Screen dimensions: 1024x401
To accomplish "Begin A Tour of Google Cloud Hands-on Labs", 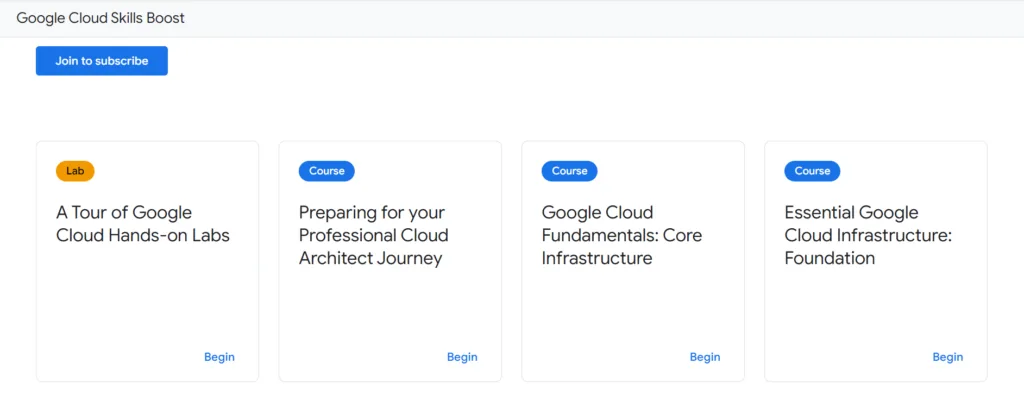I will (x=219, y=357).
